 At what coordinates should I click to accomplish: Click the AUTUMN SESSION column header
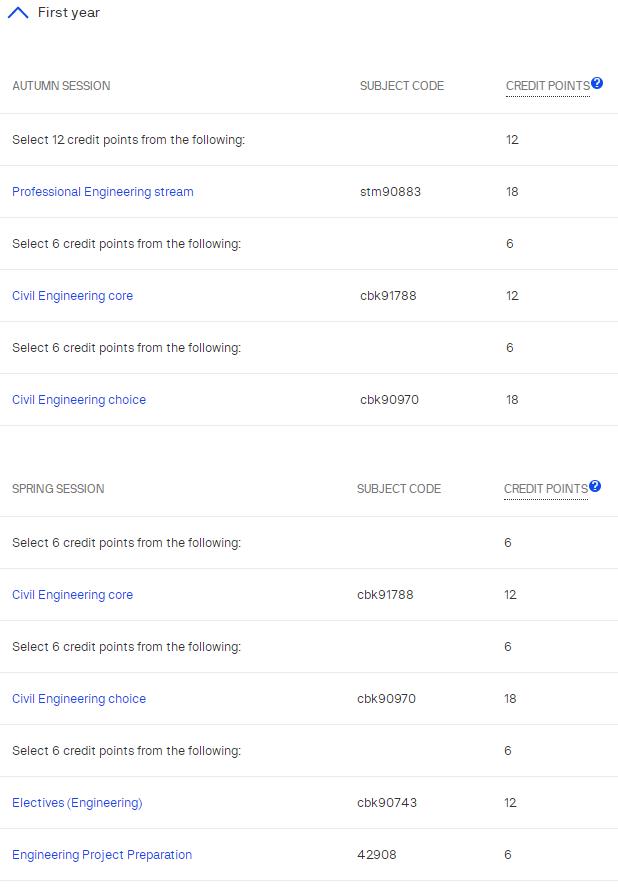(x=61, y=86)
